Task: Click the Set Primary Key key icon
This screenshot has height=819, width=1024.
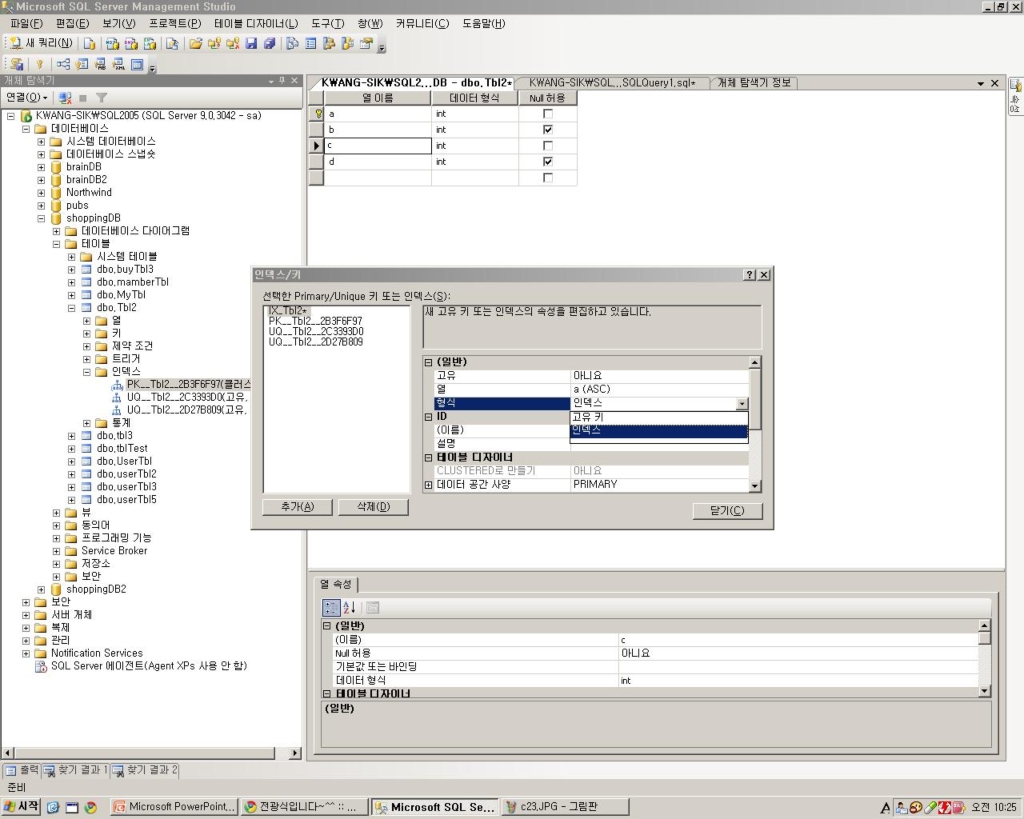Action: pyautogui.click(x=39, y=64)
